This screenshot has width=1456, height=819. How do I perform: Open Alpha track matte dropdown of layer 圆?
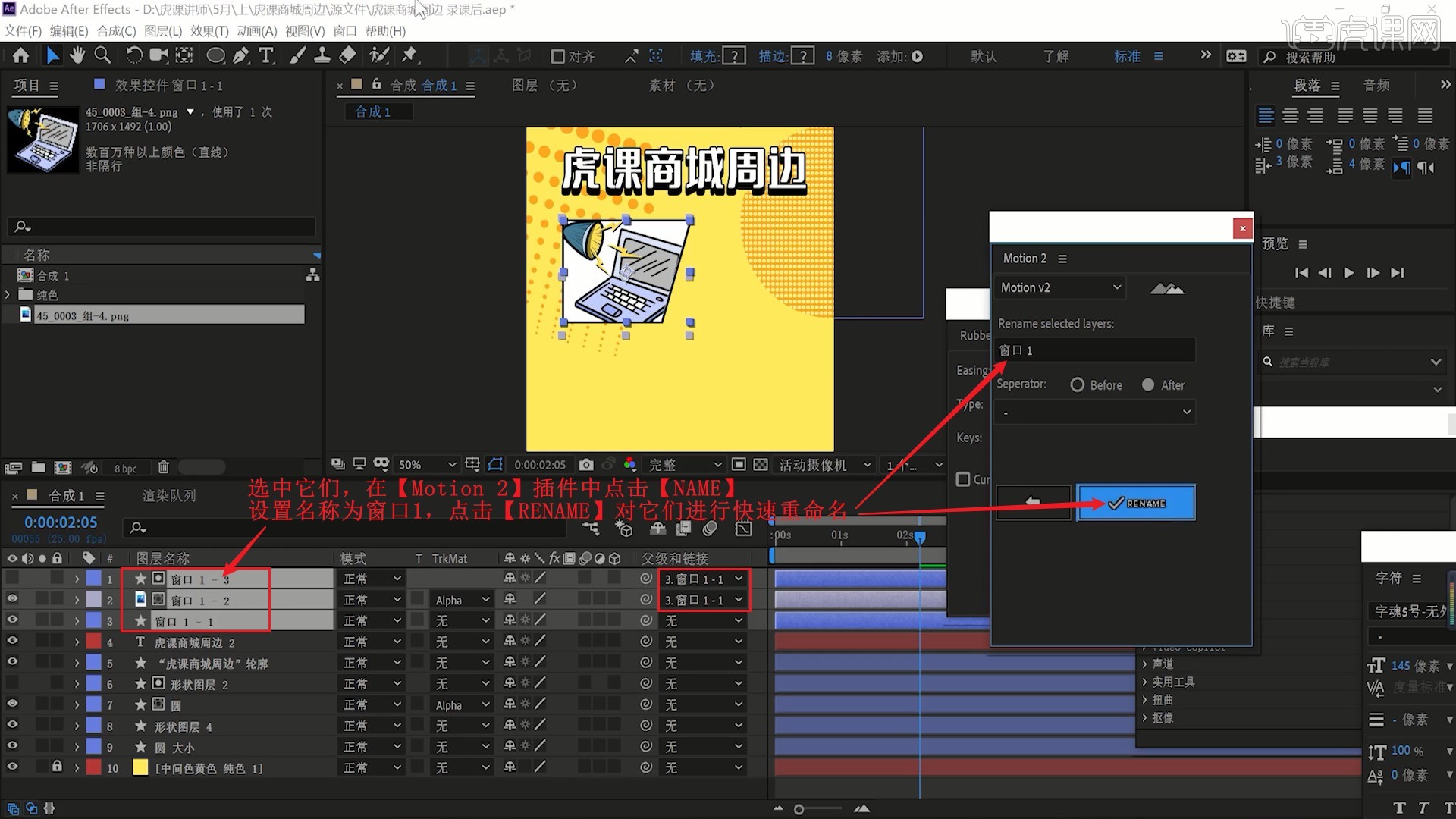463,704
